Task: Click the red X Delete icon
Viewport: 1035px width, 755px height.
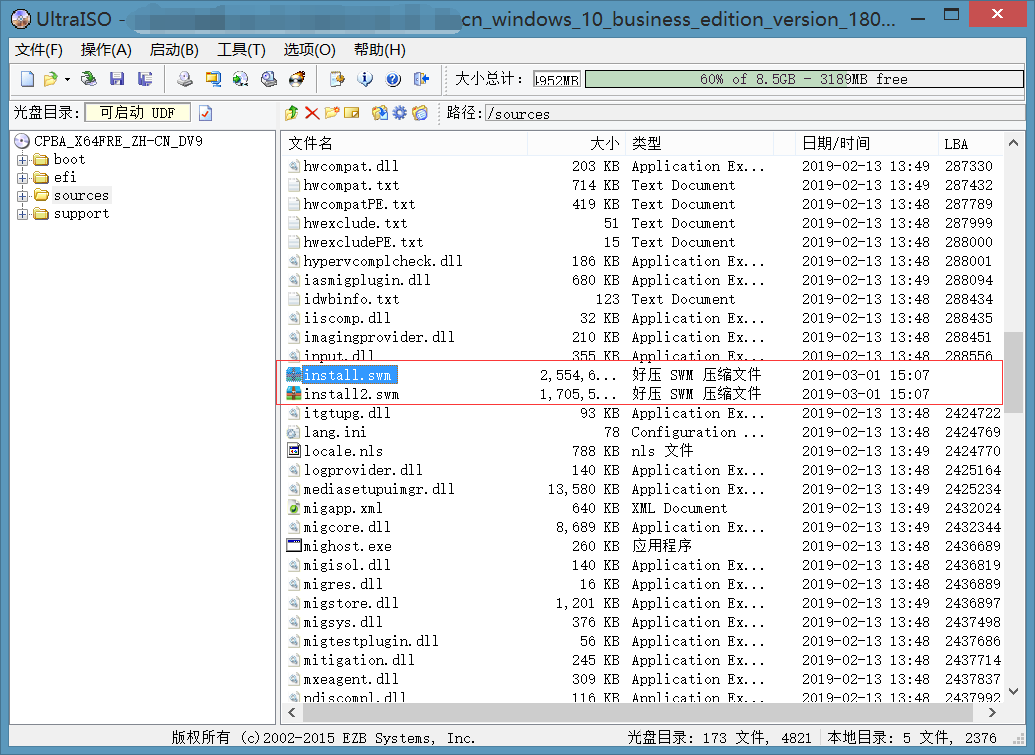Action: click(x=312, y=113)
